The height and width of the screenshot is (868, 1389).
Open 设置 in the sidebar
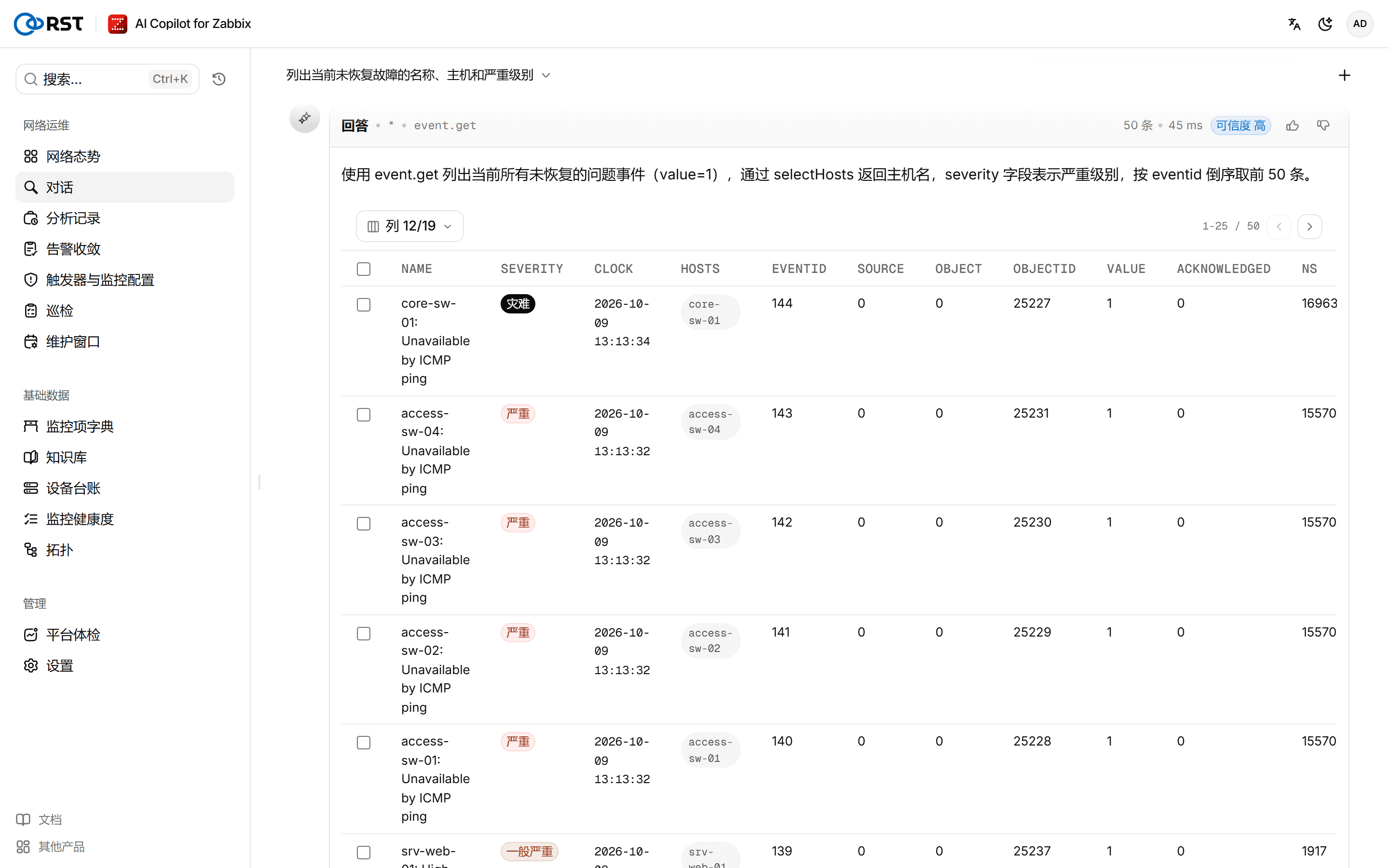click(124, 665)
